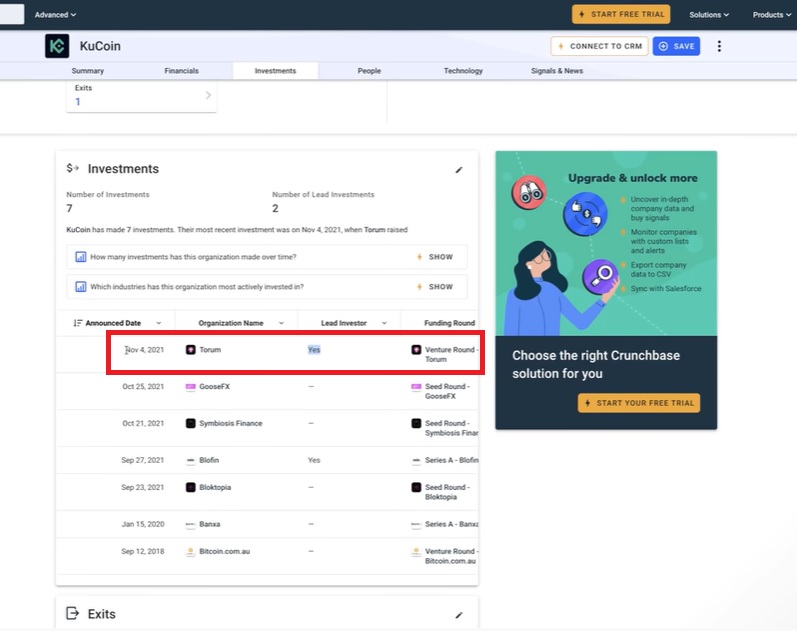Image resolution: width=797 pixels, height=631 pixels.
Task: Open the Technology tab
Action: (463, 71)
